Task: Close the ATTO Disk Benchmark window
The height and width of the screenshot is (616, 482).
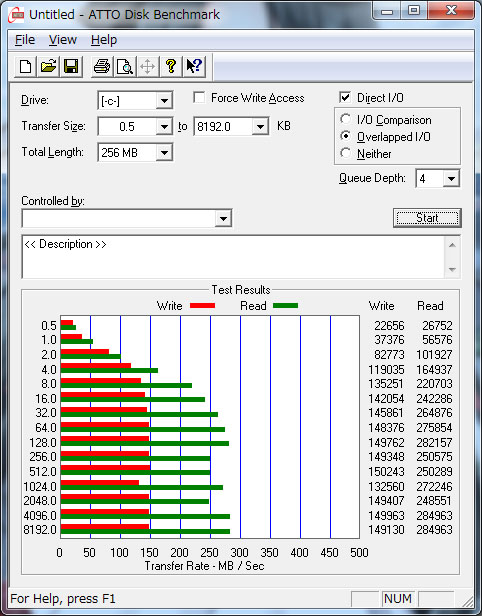Action: pos(451,11)
